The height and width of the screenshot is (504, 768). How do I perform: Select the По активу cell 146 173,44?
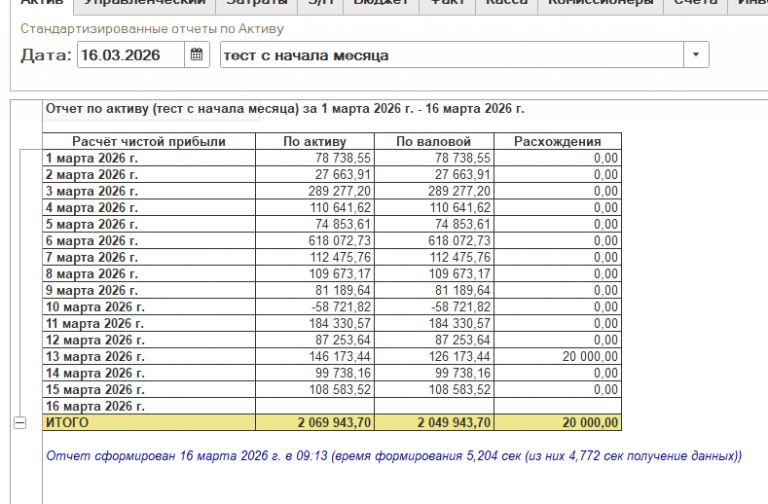(315, 357)
